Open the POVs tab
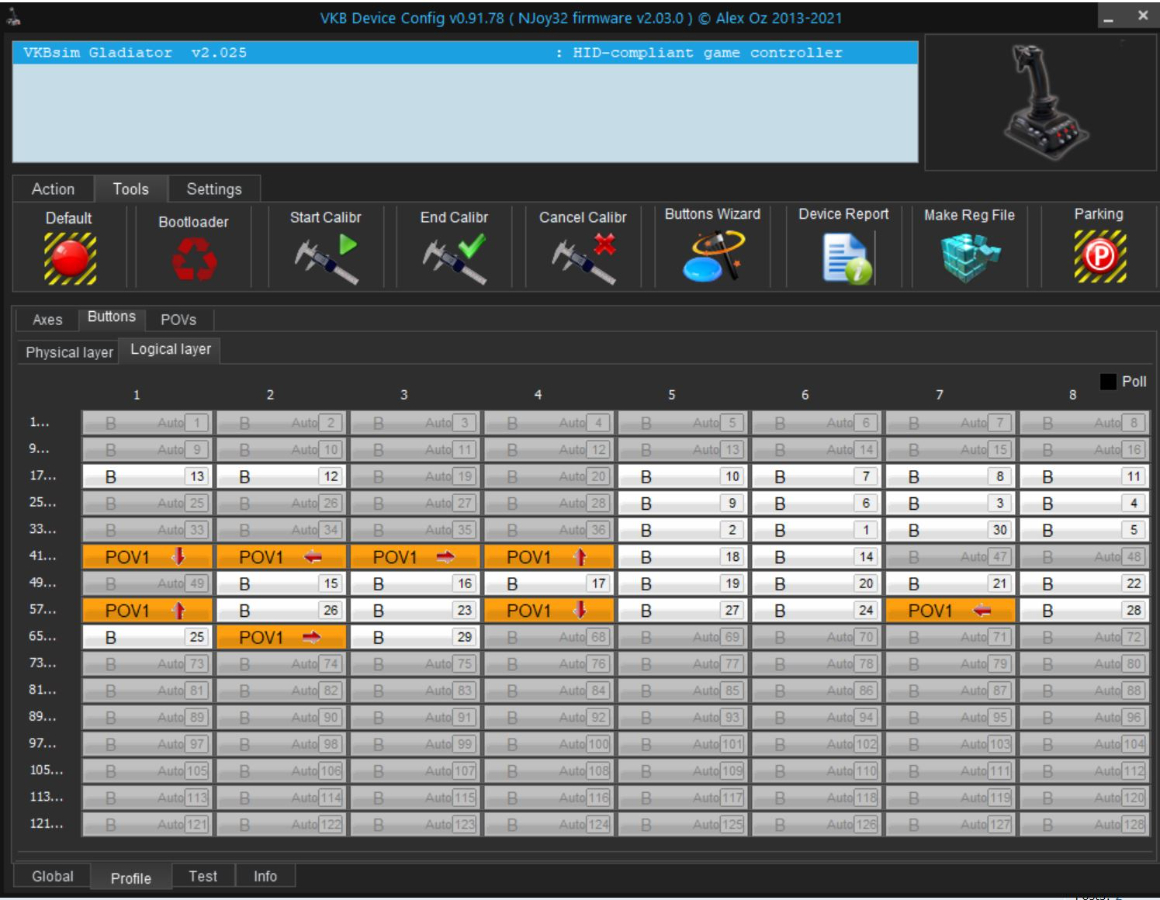This screenshot has width=1160, height=900. tap(178, 320)
